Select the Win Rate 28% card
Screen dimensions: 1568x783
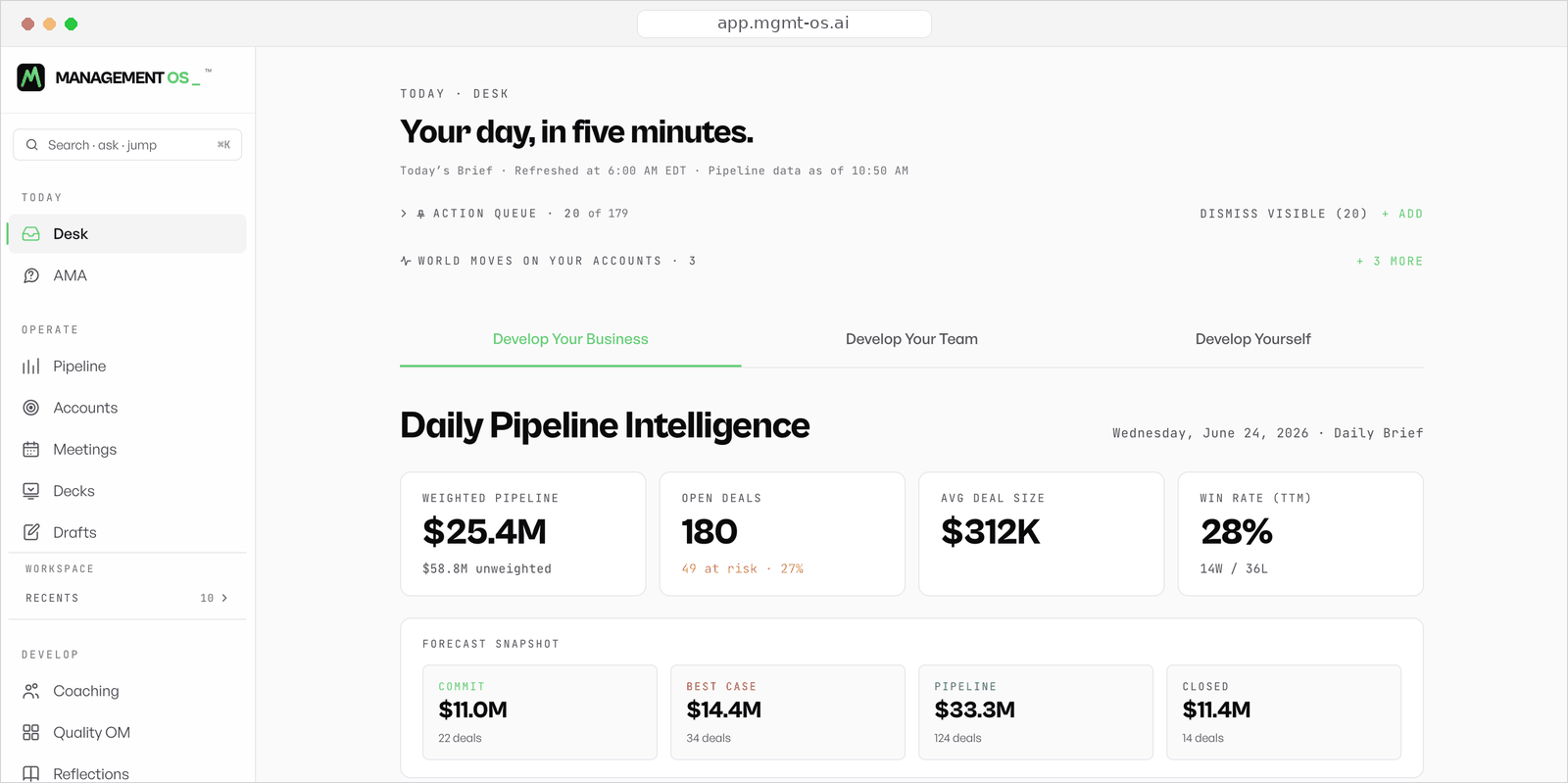[x=1300, y=534]
